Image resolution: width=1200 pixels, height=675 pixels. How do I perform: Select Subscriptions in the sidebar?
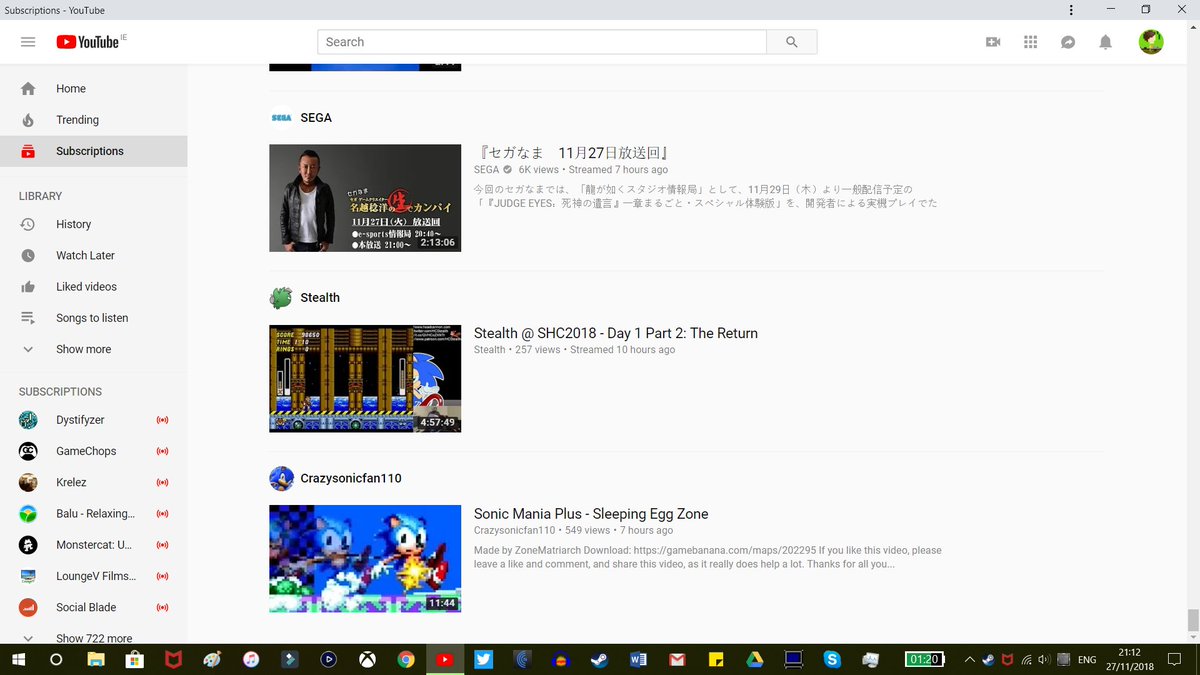tap(93, 151)
